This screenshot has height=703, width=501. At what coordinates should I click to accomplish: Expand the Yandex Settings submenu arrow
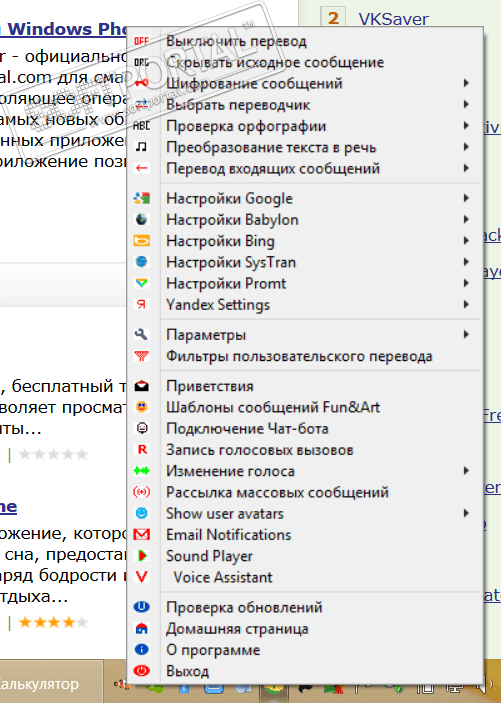tap(466, 304)
